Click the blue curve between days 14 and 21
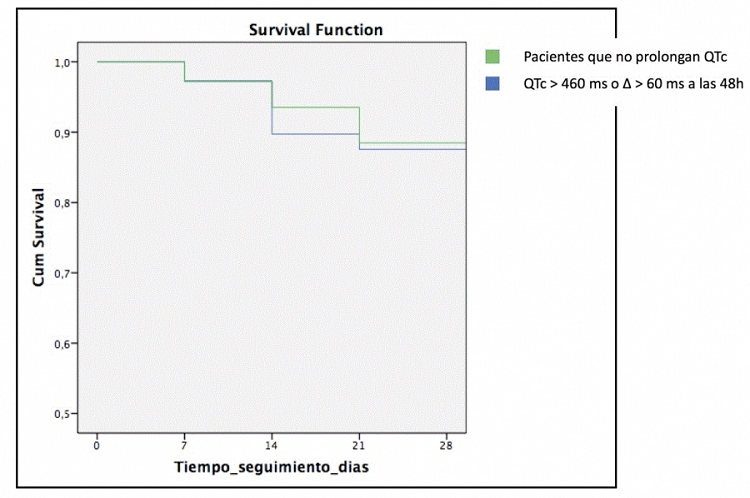 coord(316,134)
